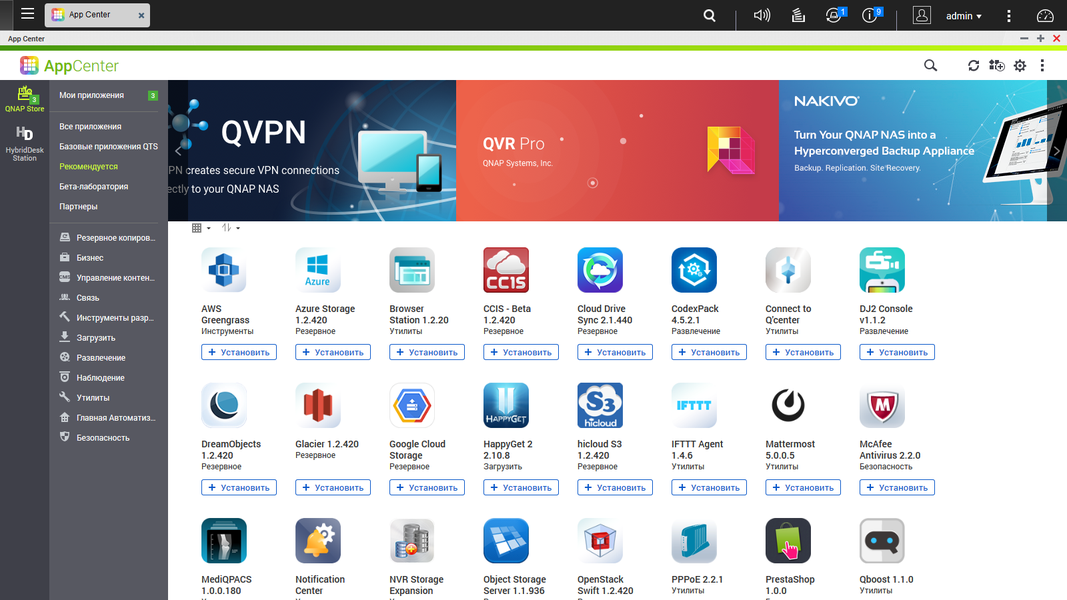Open hicloud S3 app icon
The width and height of the screenshot is (1067, 600).
pyautogui.click(x=600, y=405)
